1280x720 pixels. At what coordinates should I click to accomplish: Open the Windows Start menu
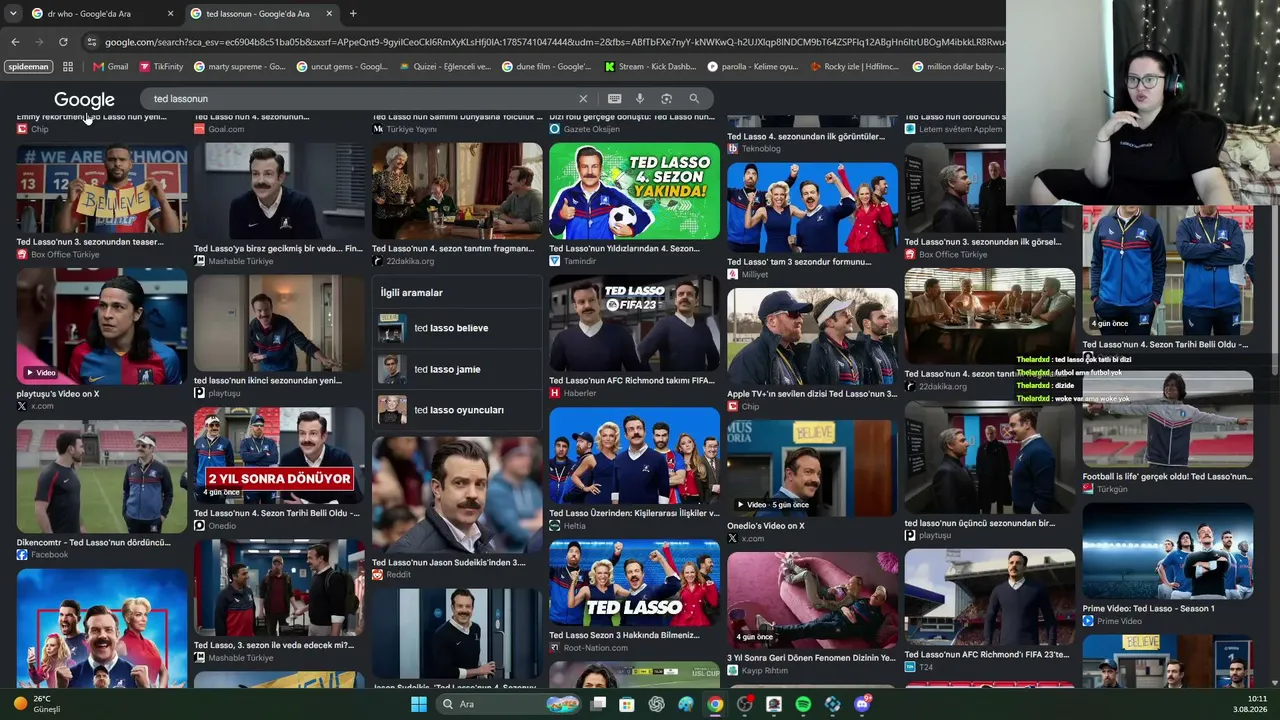419,704
